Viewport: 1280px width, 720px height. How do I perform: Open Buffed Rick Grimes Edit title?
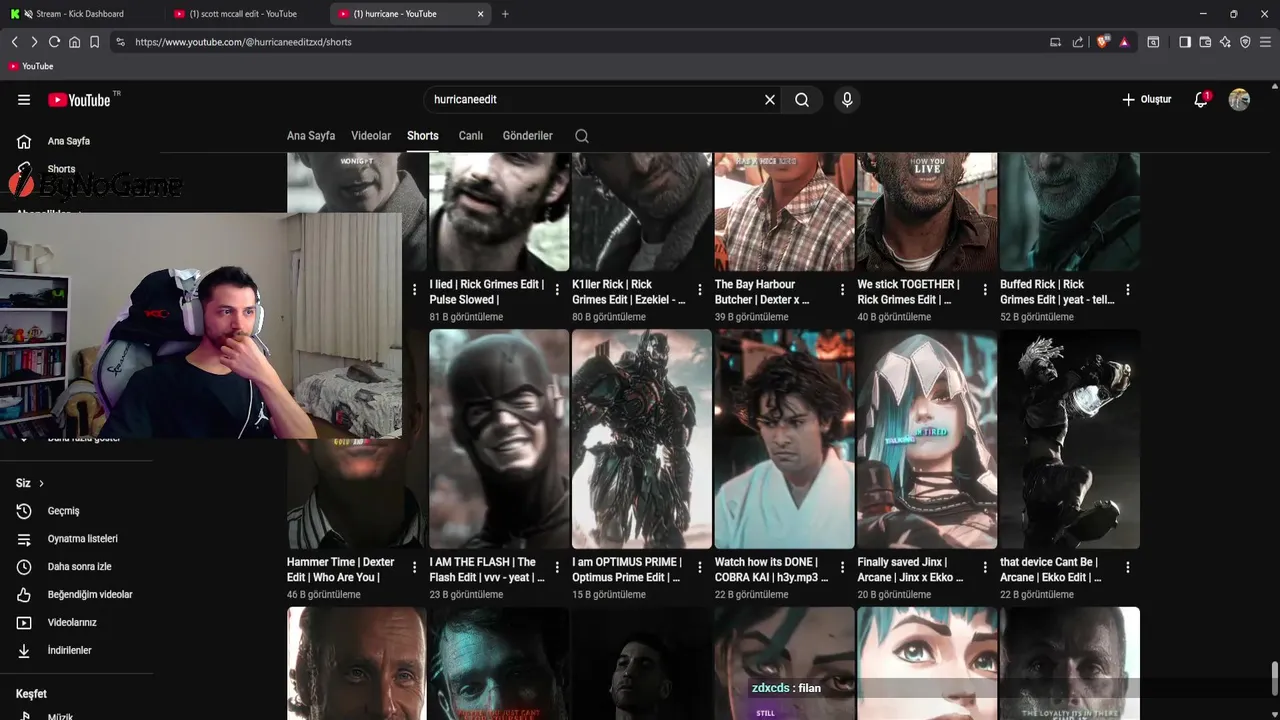[x=1057, y=292]
